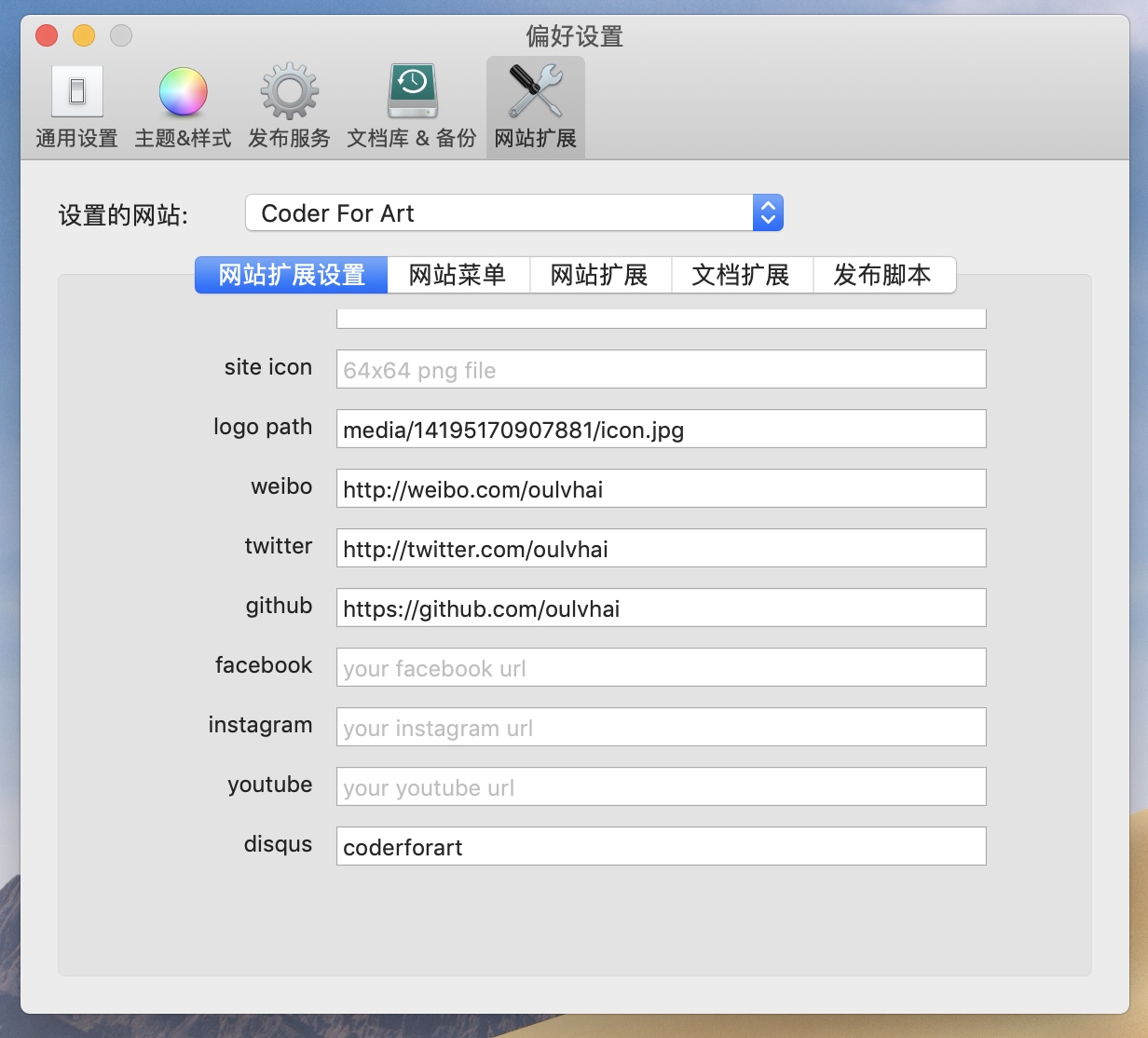Click into the weibo URL field
Image resolution: width=1148 pixels, height=1038 pixels.
[x=661, y=489]
